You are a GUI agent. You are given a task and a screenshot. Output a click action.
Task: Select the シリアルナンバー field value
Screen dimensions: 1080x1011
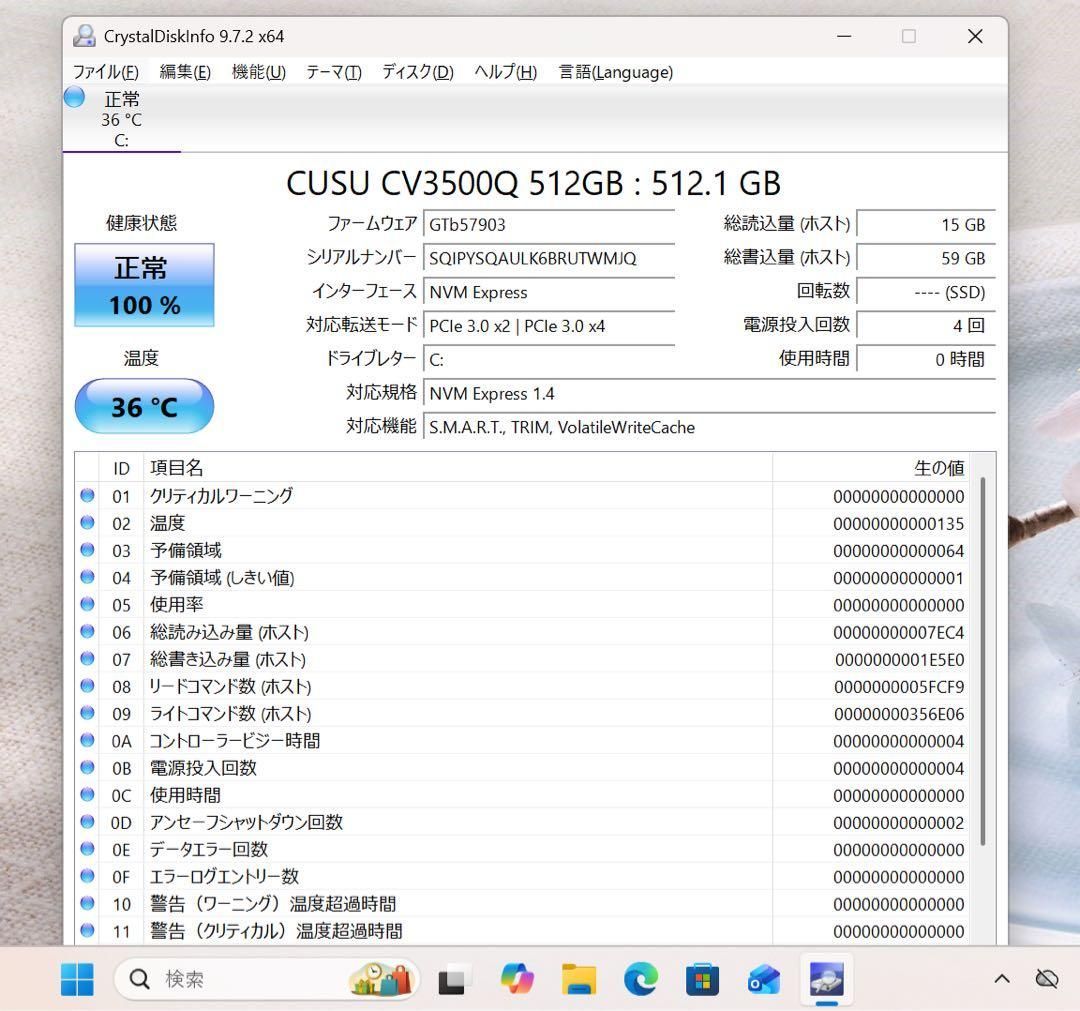click(x=549, y=259)
